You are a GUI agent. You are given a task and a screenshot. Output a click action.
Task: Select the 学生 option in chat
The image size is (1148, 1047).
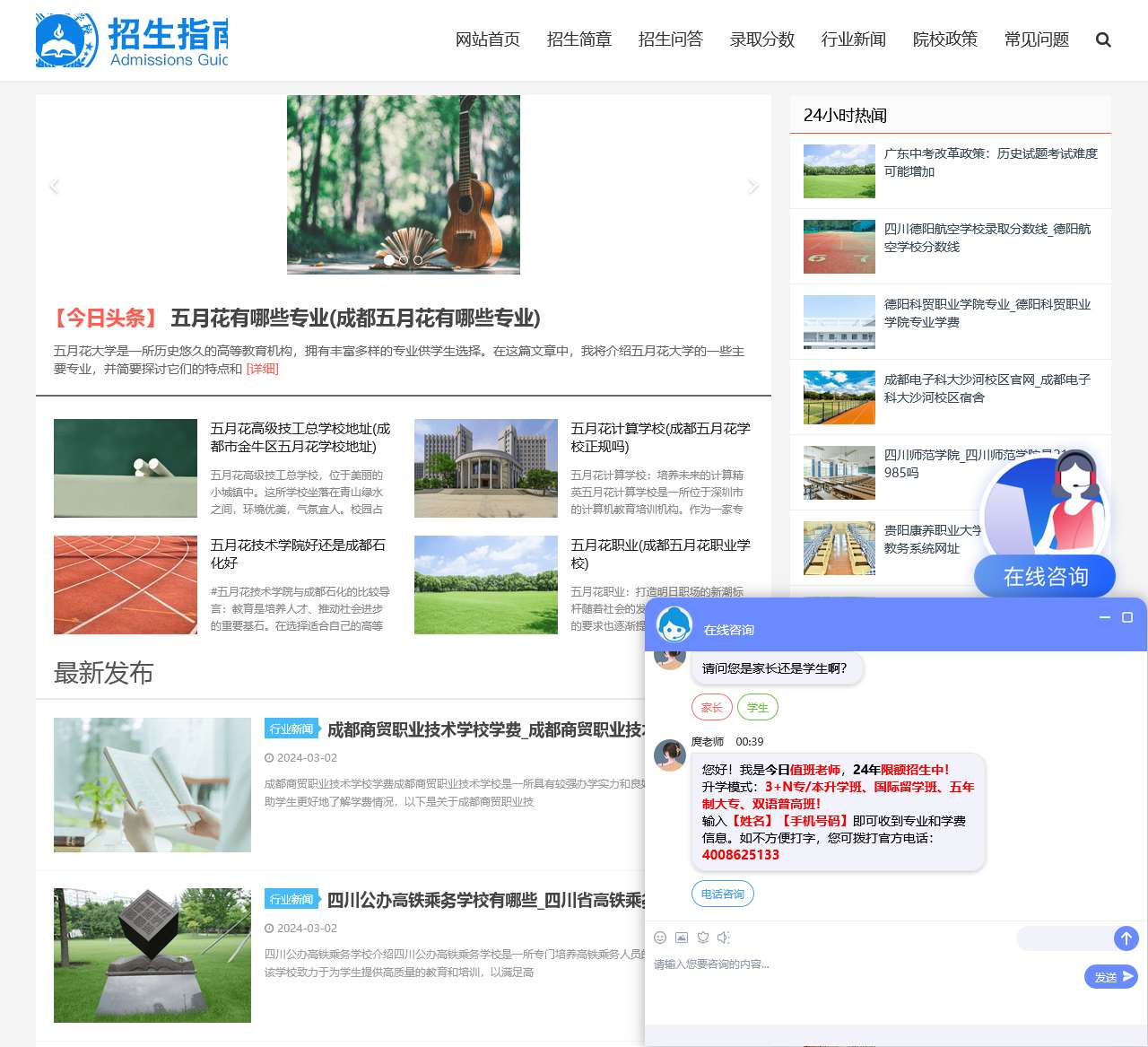click(757, 707)
